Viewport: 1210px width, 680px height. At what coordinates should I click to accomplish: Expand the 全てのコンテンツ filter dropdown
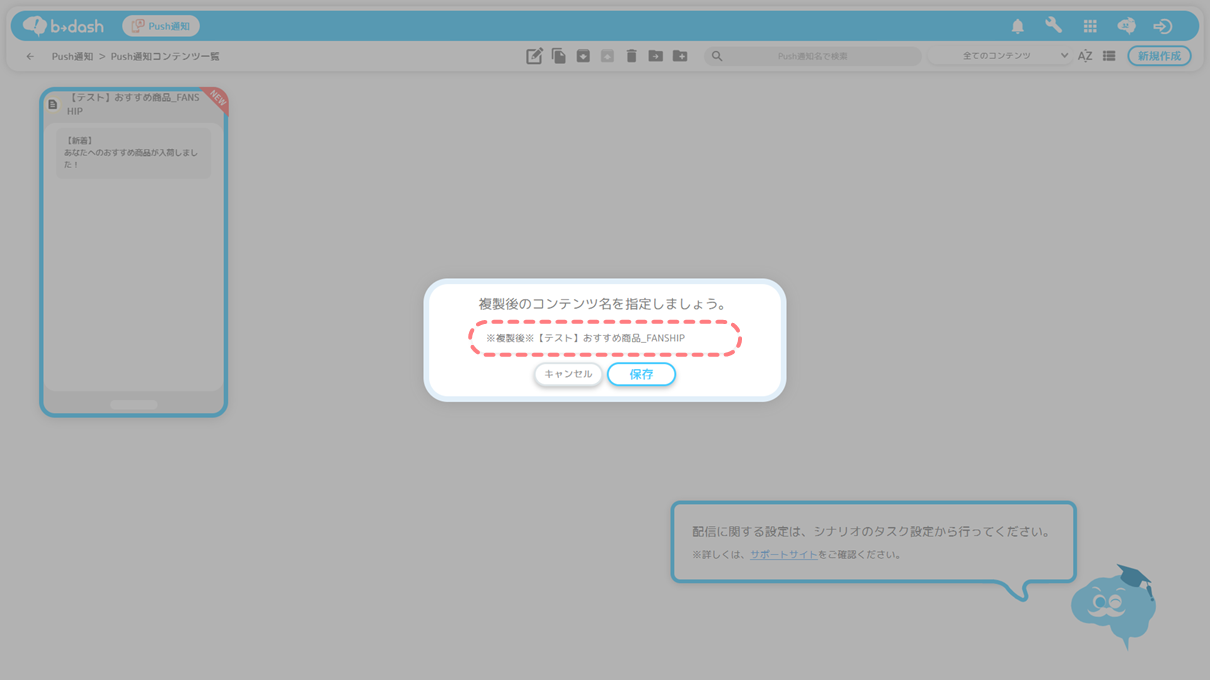click(1000, 56)
